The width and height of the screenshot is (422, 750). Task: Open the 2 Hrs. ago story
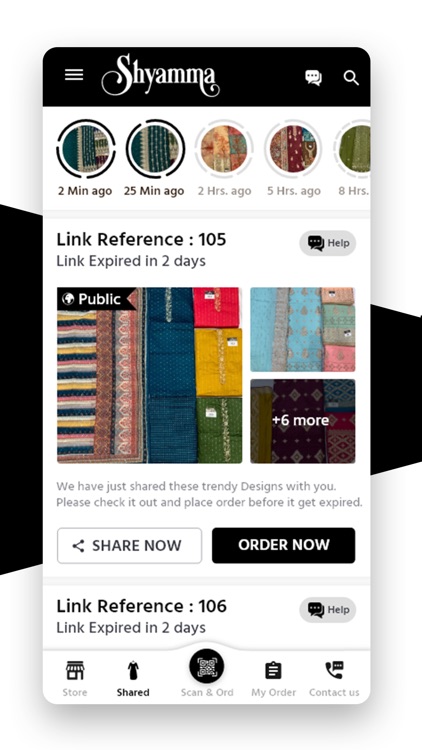(x=224, y=149)
